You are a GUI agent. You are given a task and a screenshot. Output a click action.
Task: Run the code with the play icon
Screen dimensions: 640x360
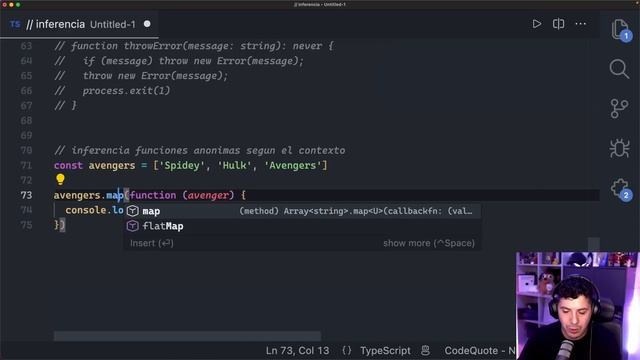tap(537, 24)
